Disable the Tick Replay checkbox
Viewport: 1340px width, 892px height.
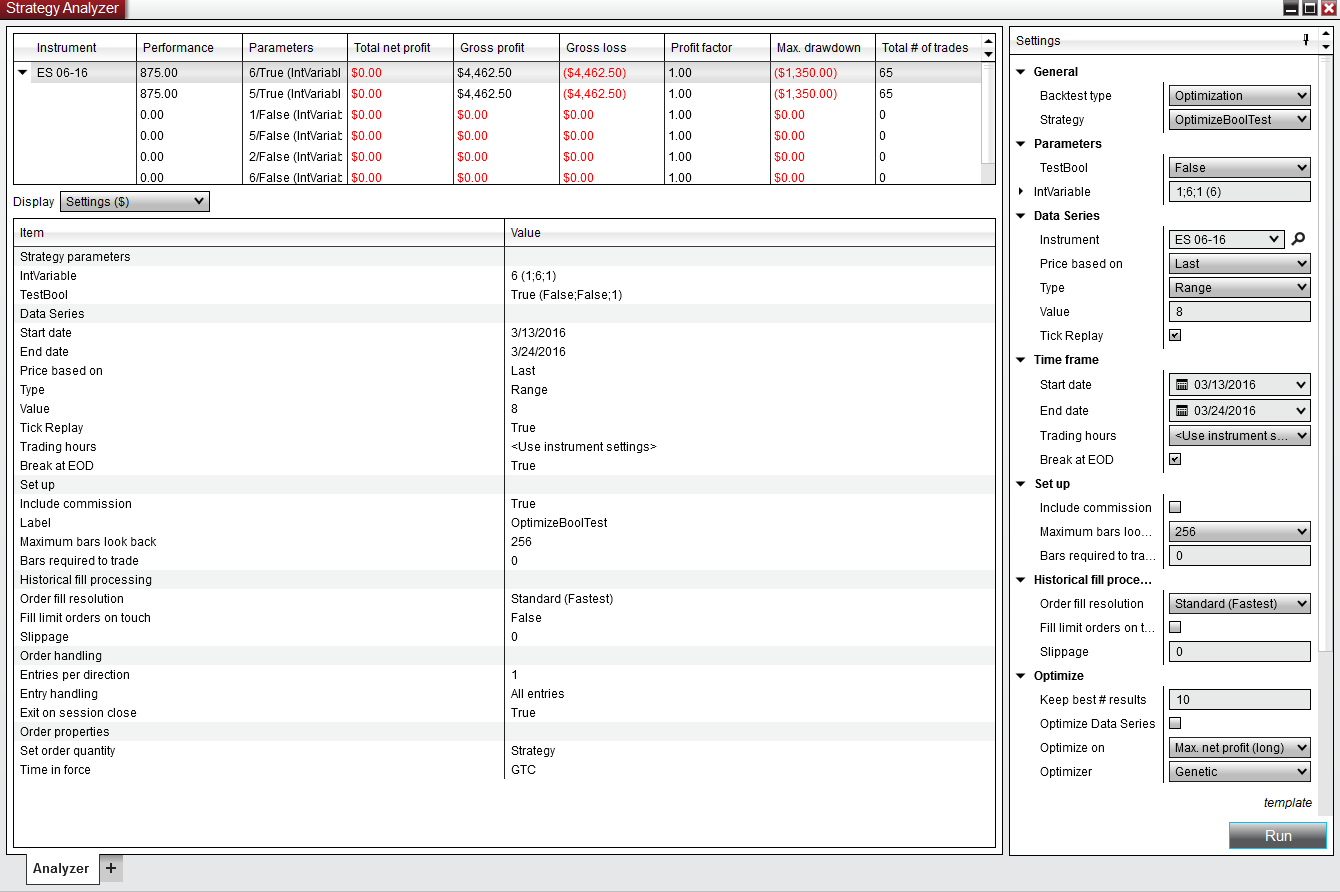(x=1175, y=335)
